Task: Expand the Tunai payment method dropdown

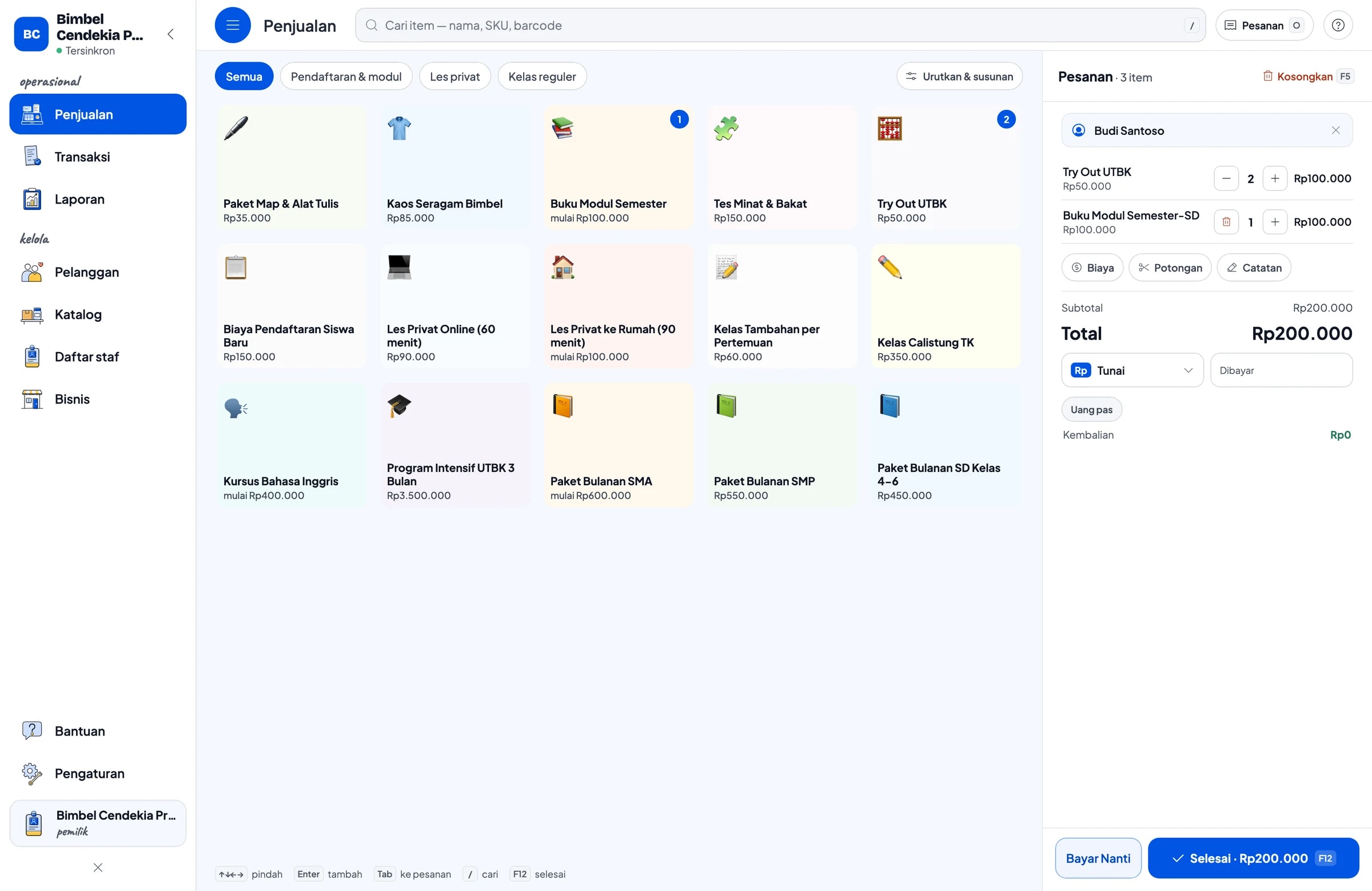Action: (1132, 370)
